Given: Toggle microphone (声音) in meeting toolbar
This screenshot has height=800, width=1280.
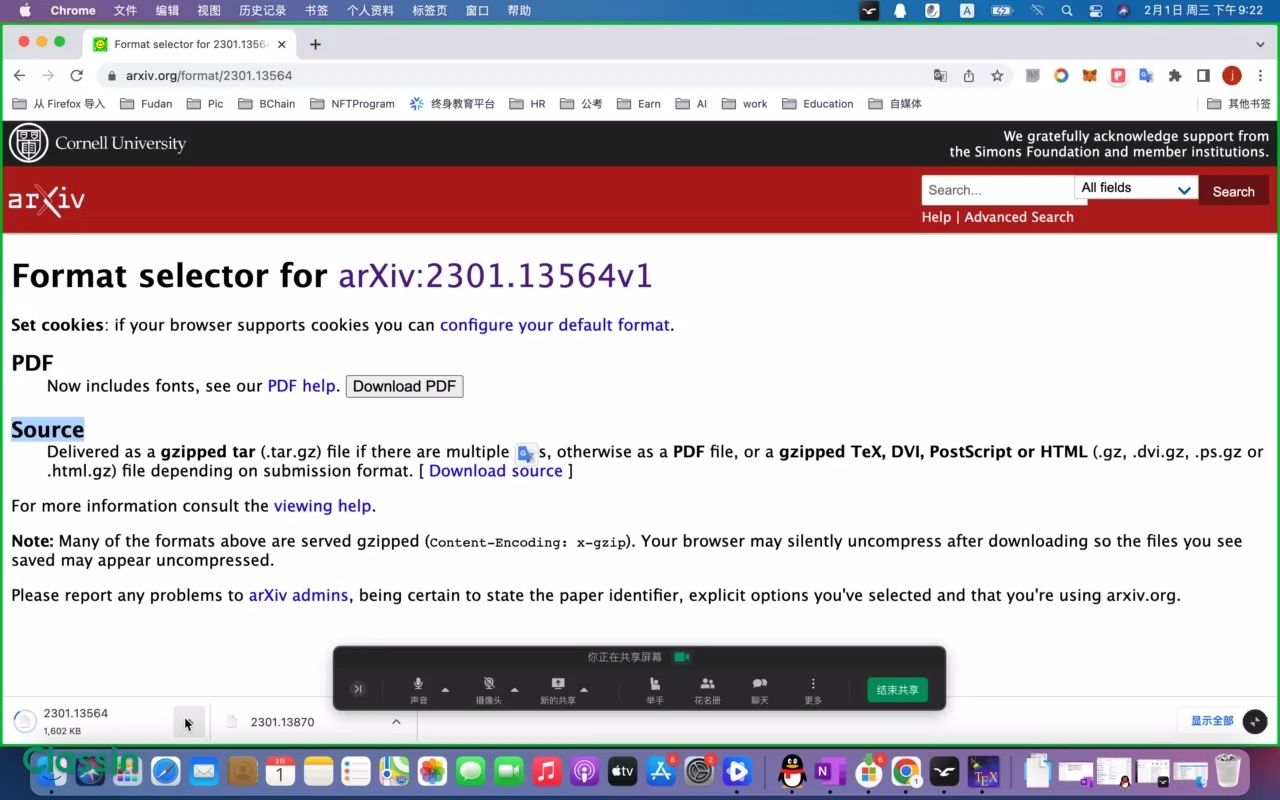Looking at the screenshot, I should point(419,688).
